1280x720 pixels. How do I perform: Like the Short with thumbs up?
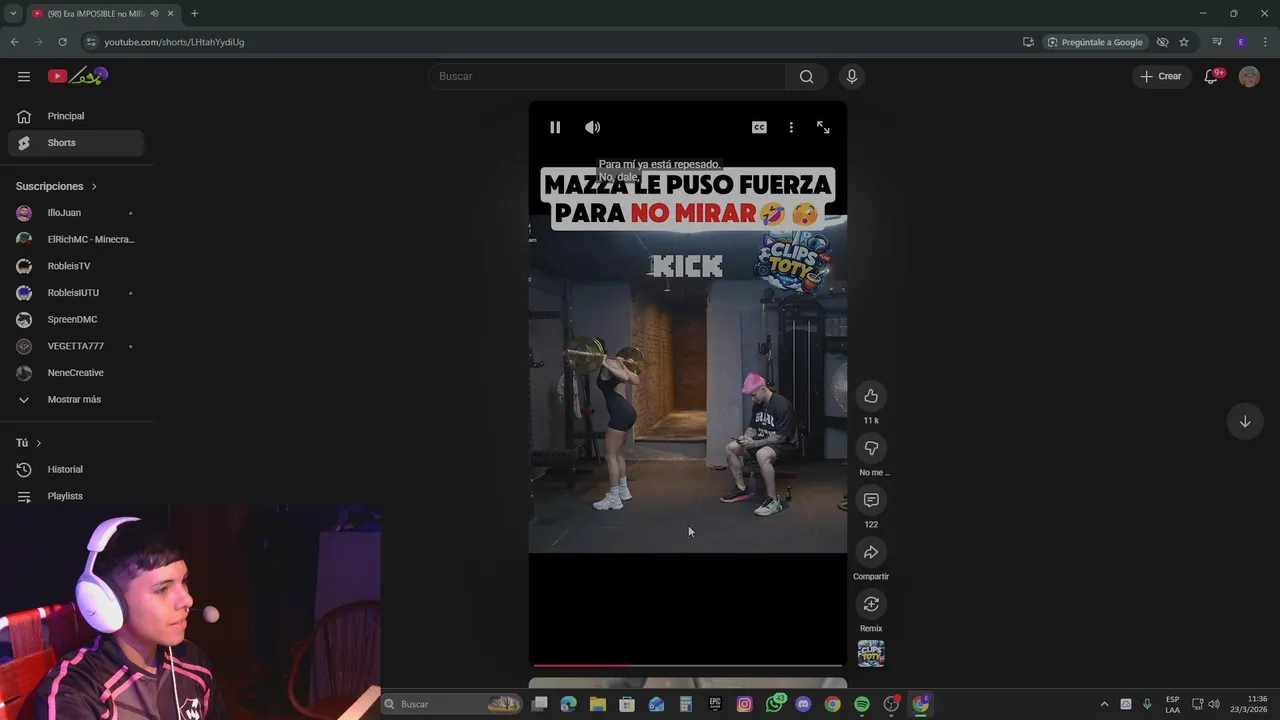871,396
